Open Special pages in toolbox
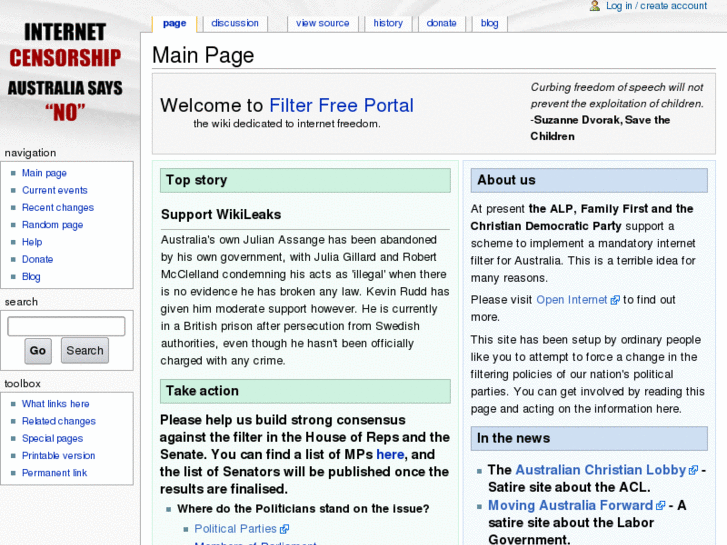 [52, 438]
